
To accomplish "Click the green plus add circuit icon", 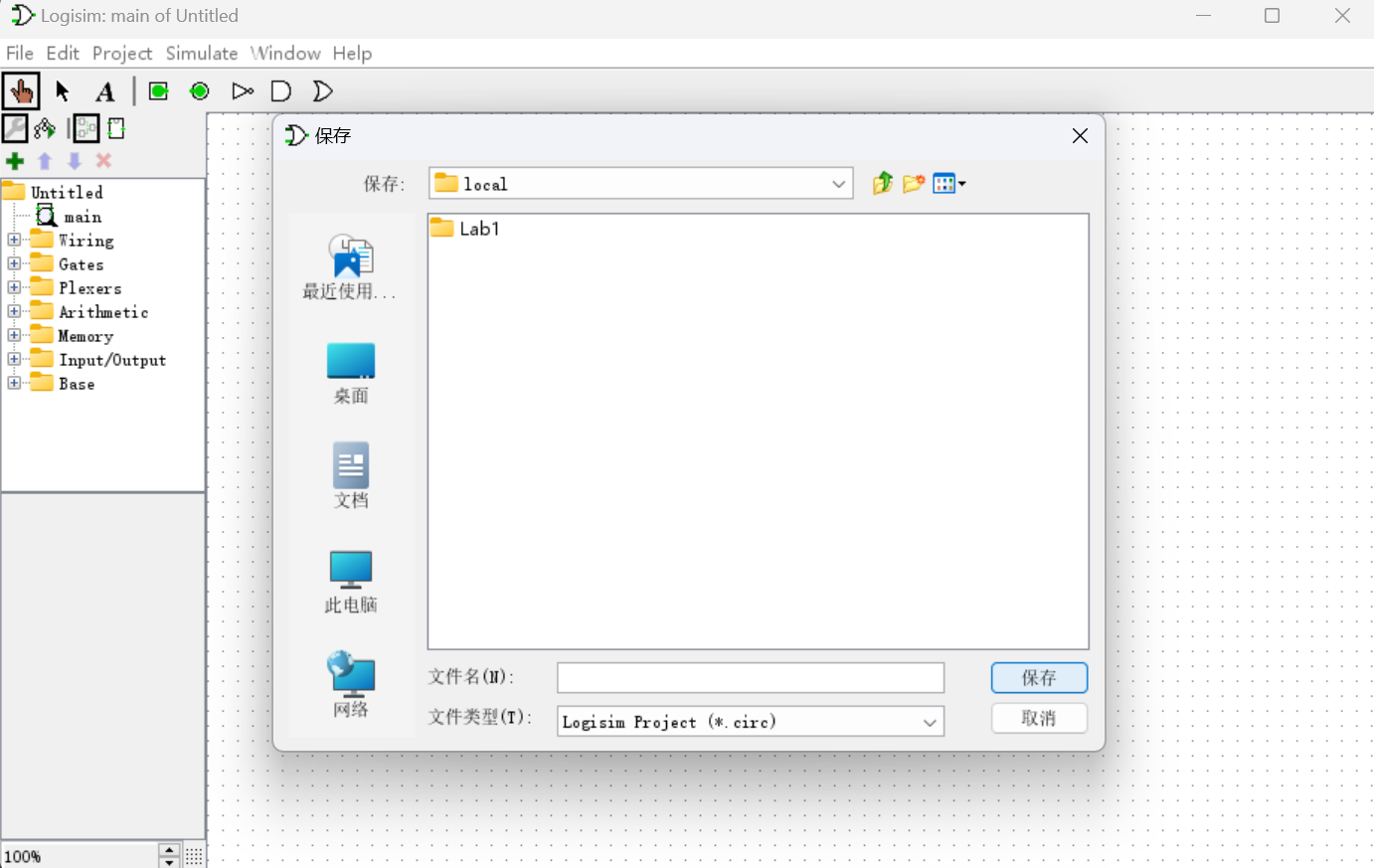I will pos(15,161).
